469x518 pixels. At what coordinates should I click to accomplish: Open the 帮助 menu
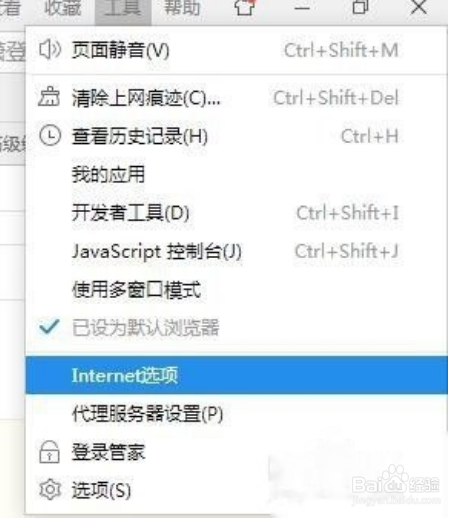tap(182, 8)
